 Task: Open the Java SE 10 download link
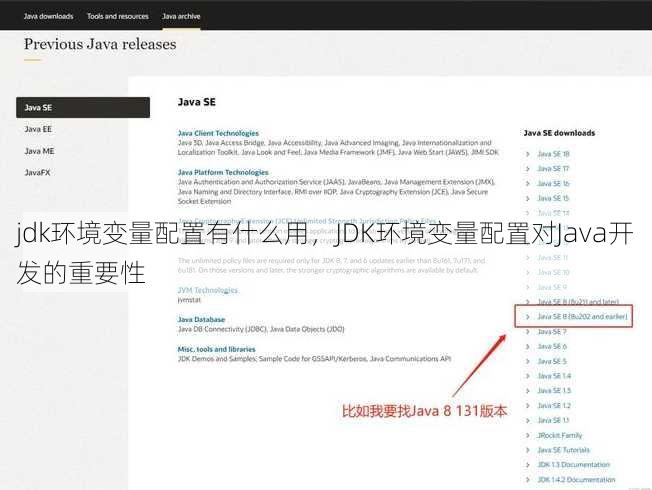(553, 272)
